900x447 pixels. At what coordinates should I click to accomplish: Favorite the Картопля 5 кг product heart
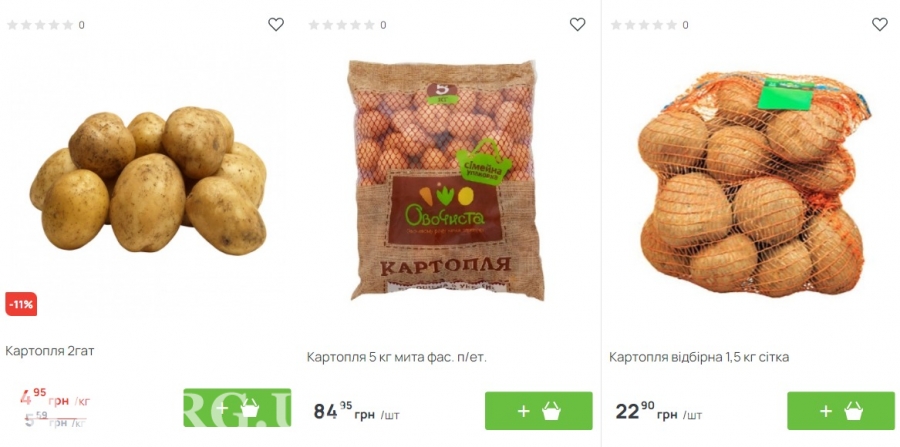click(577, 24)
